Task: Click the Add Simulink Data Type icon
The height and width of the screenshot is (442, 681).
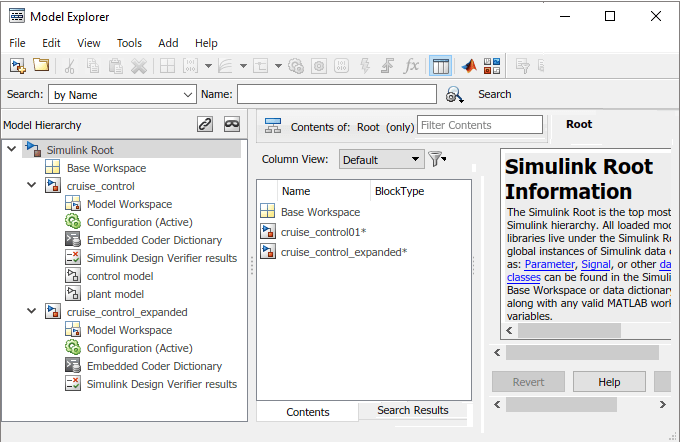Action: [260, 66]
